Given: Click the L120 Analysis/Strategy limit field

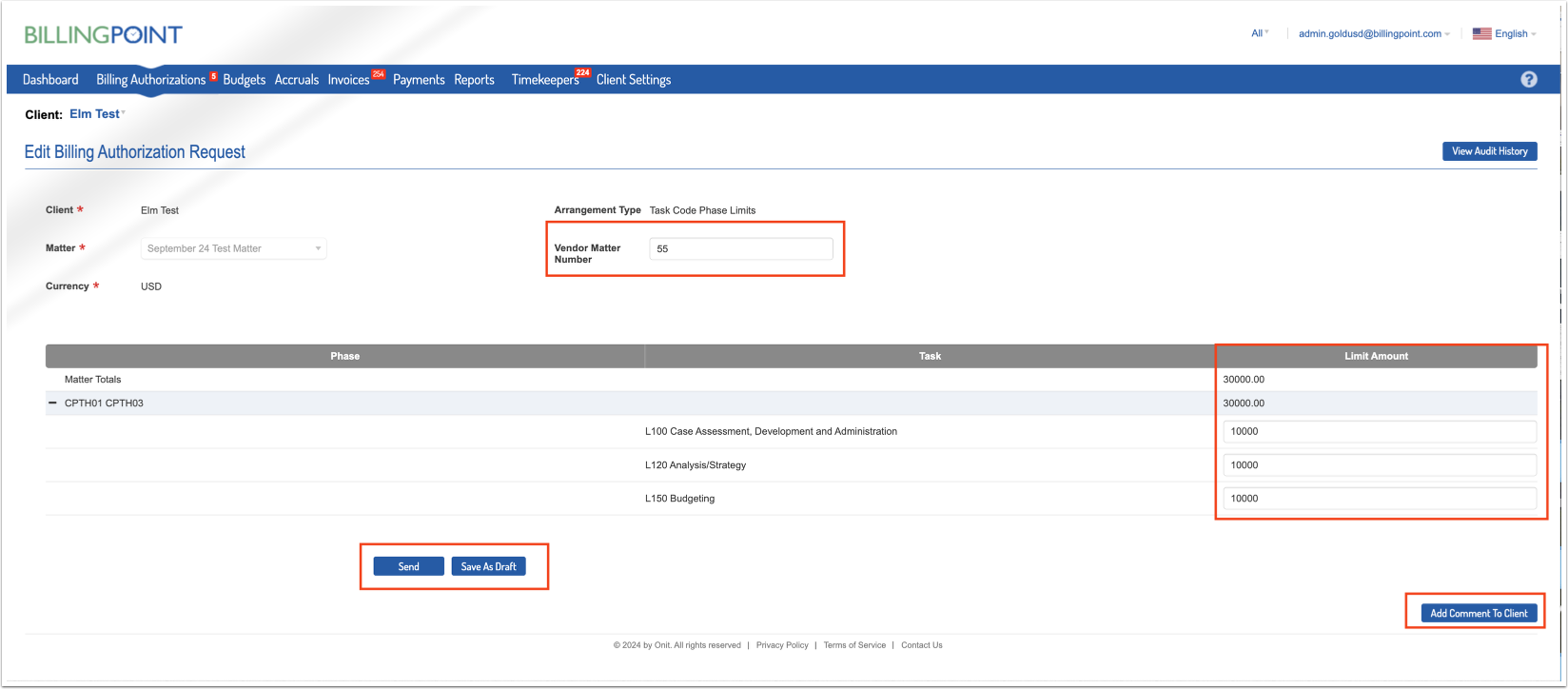Looking at the screenshot, I should (1380, 465).
